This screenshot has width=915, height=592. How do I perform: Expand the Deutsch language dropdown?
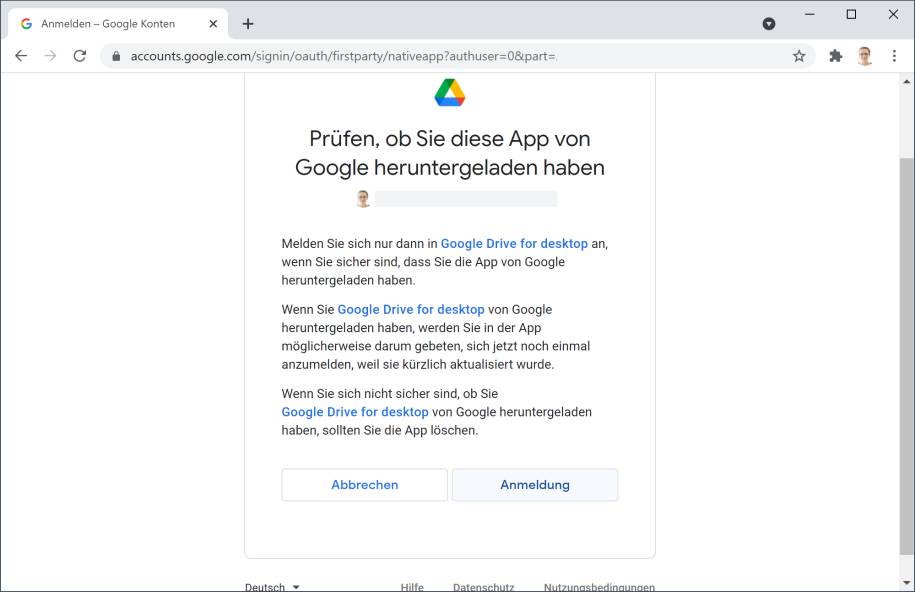pyautogui.click(x=272, y=587)
